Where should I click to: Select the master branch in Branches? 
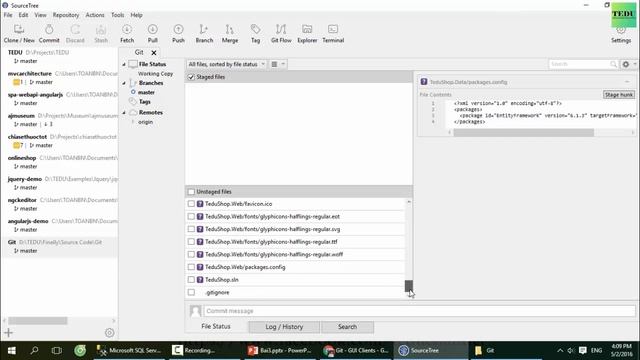point(146,93)
